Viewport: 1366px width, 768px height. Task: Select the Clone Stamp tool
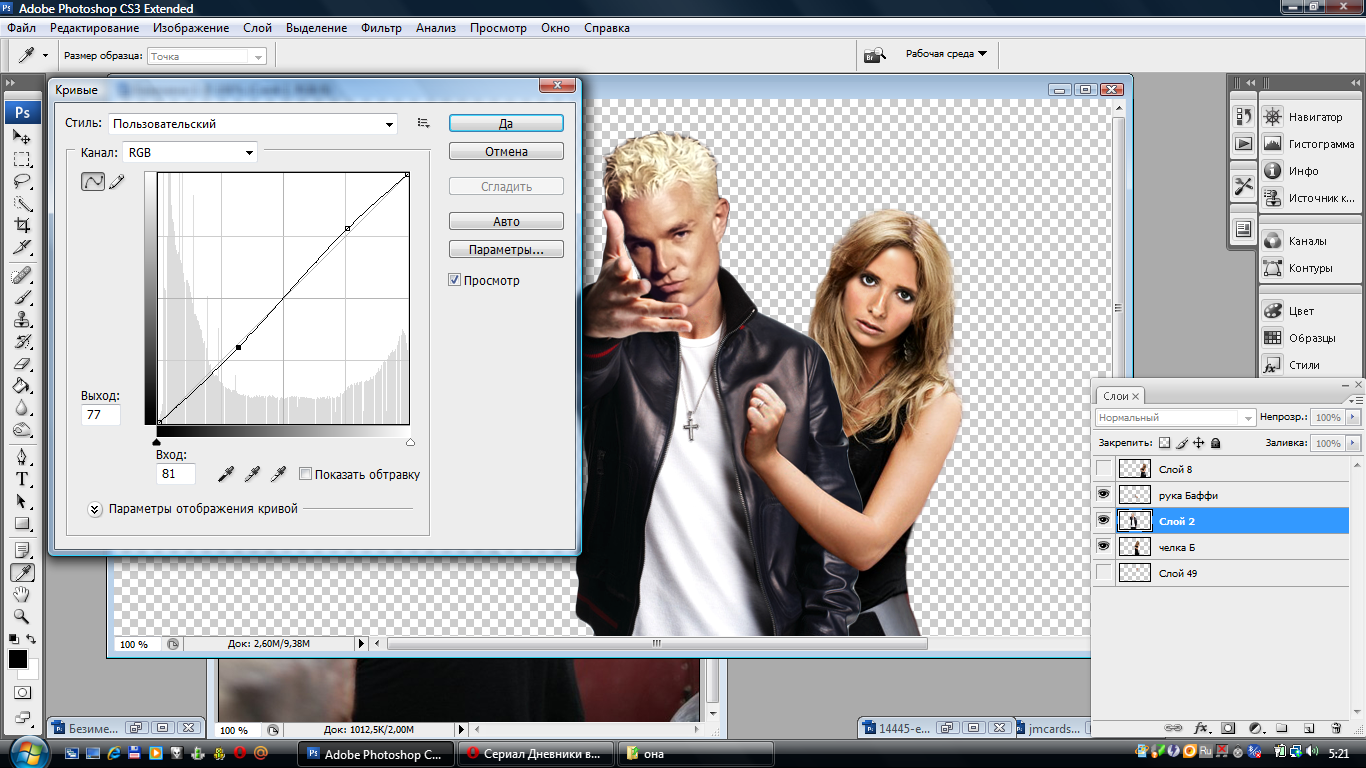click(x=22, y=319)
